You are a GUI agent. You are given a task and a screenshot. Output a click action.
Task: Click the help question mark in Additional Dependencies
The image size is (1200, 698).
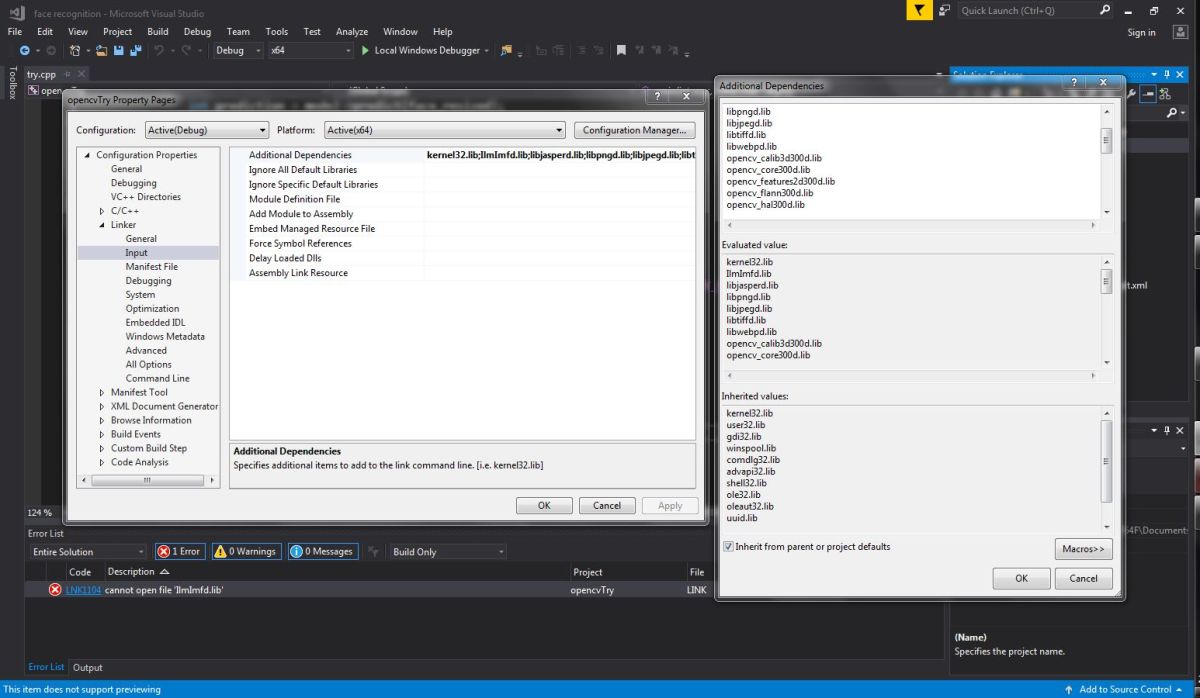[1075, 82]
